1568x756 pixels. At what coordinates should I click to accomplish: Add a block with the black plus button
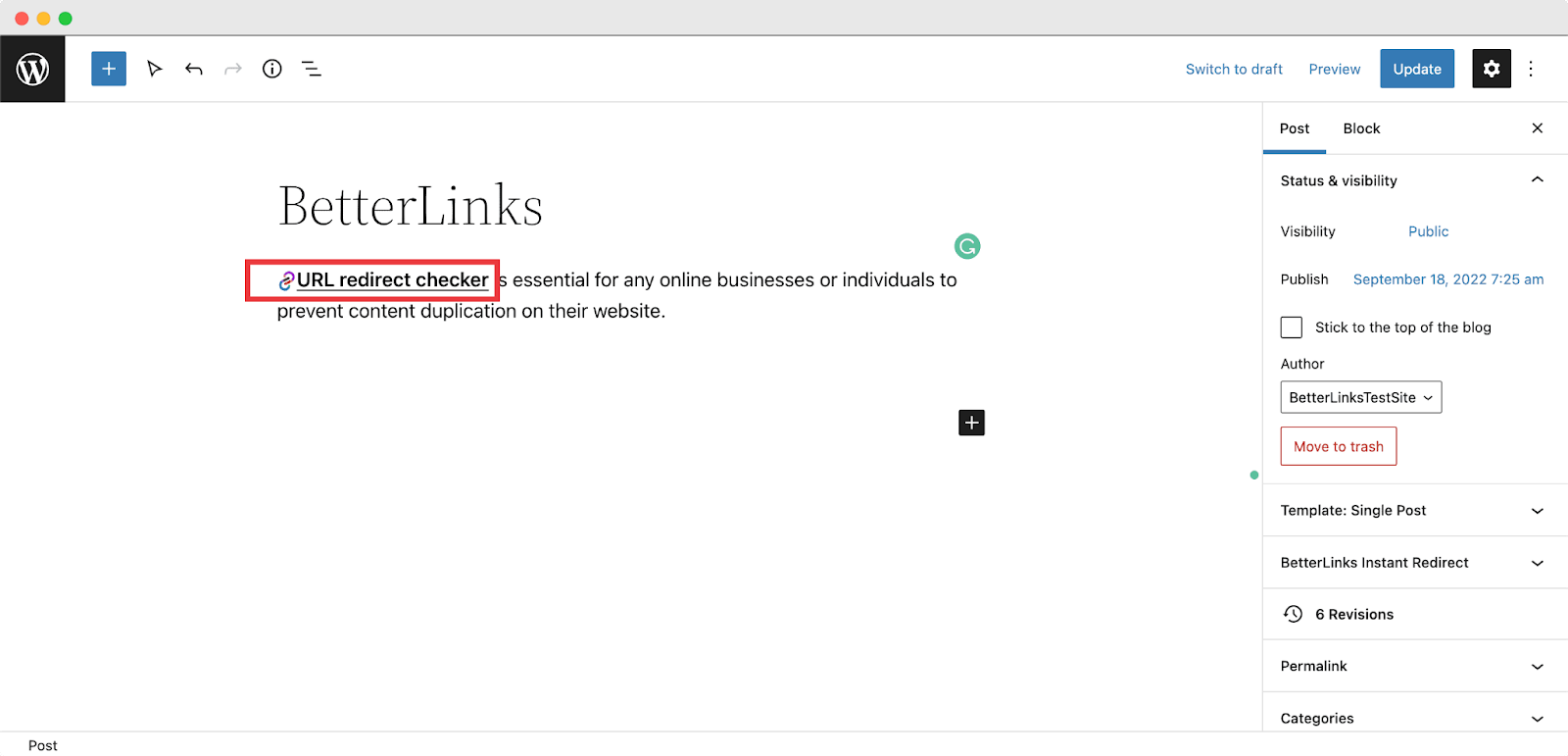pos(971,423)
